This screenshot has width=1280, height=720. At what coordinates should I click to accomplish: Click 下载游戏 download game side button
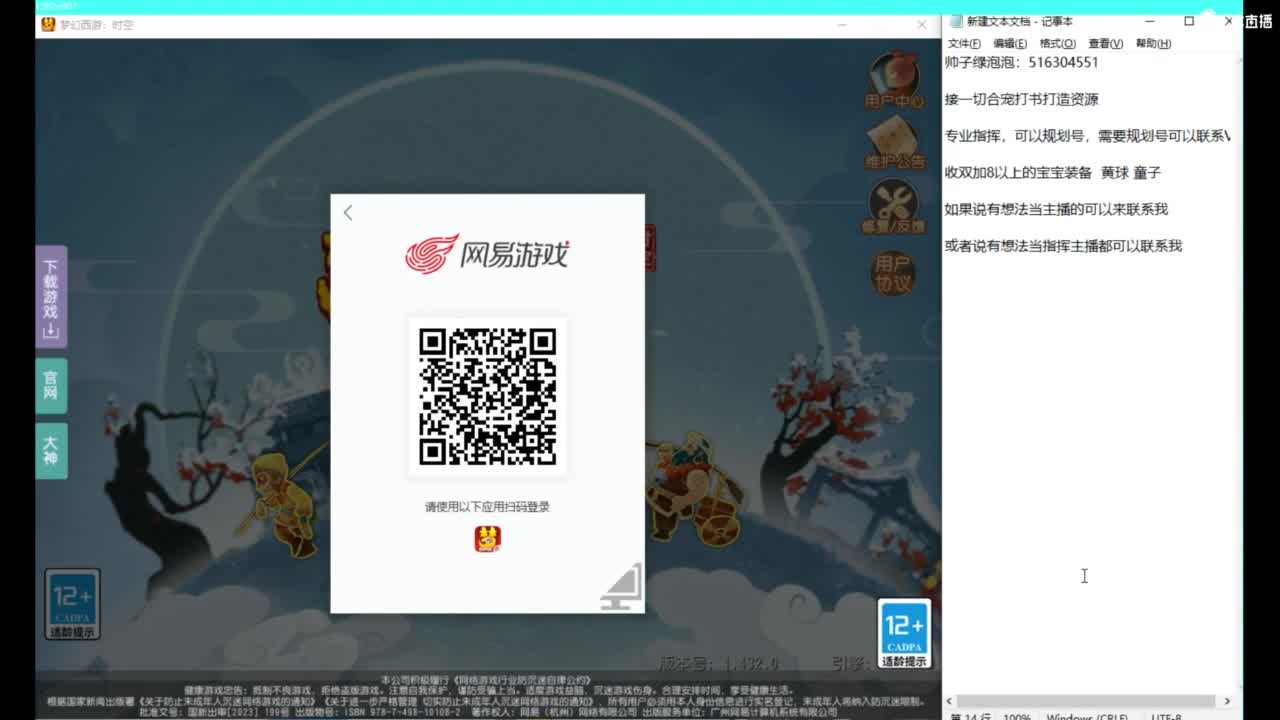coord(51,297)
